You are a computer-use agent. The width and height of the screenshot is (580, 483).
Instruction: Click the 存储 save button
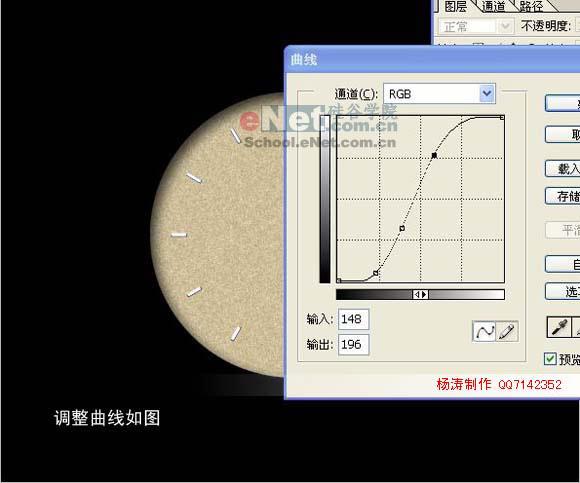563,196
